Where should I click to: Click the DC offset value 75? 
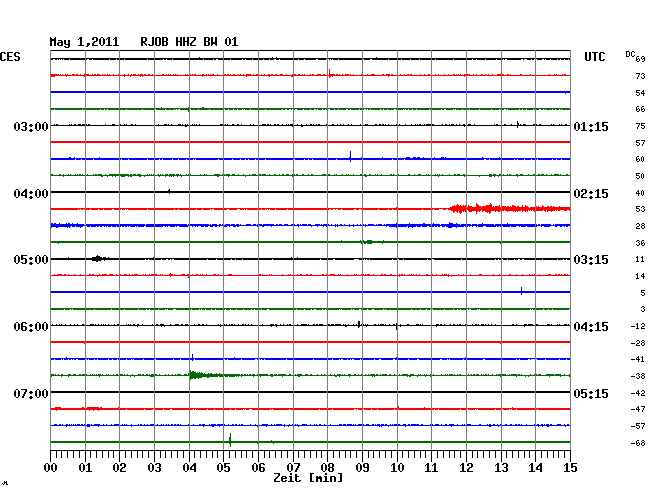click(640, 126)
